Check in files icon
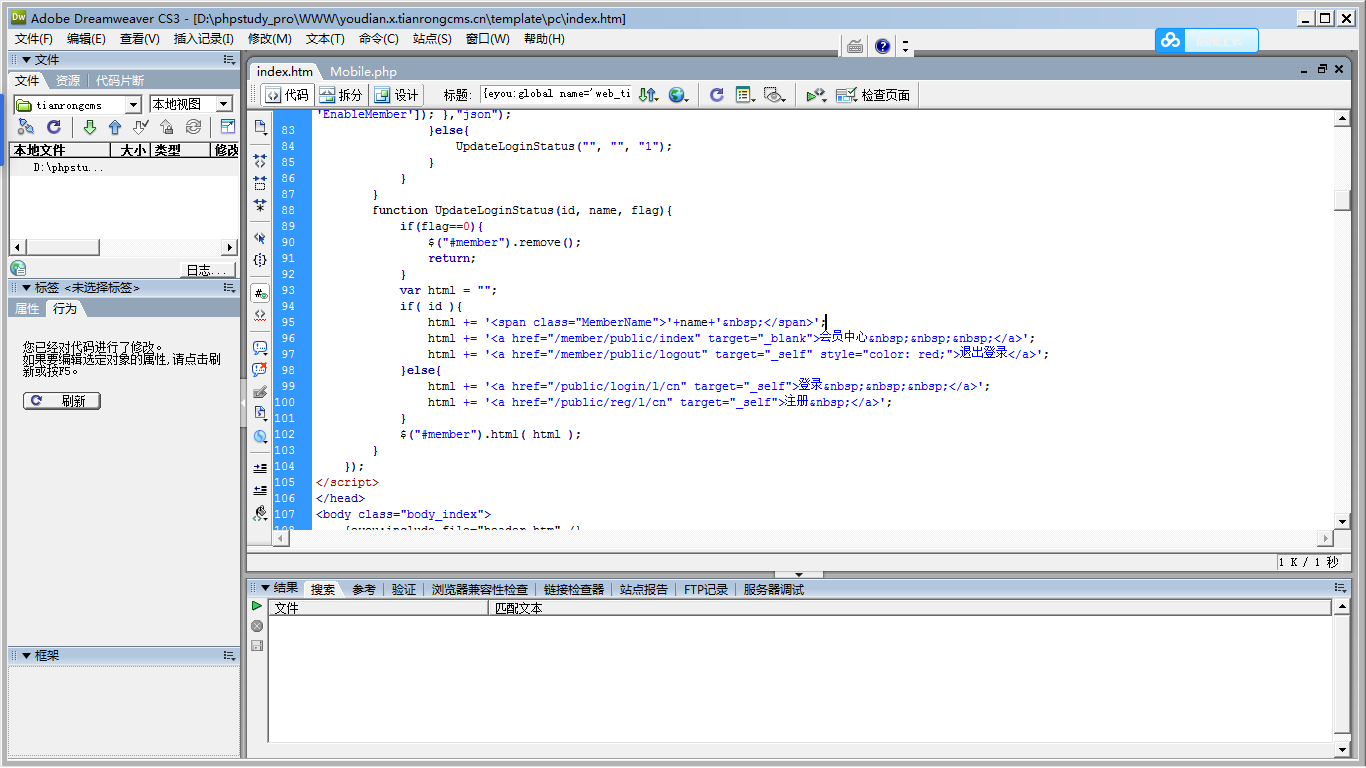The height and width of the screenshot is (768, 1366). click(166, 127)
